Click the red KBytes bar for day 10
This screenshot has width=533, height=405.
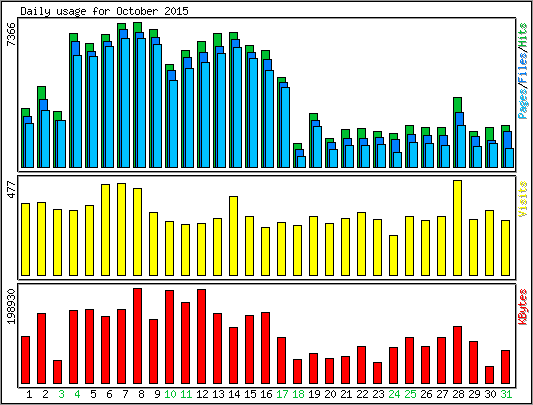[x=170, y=337]
